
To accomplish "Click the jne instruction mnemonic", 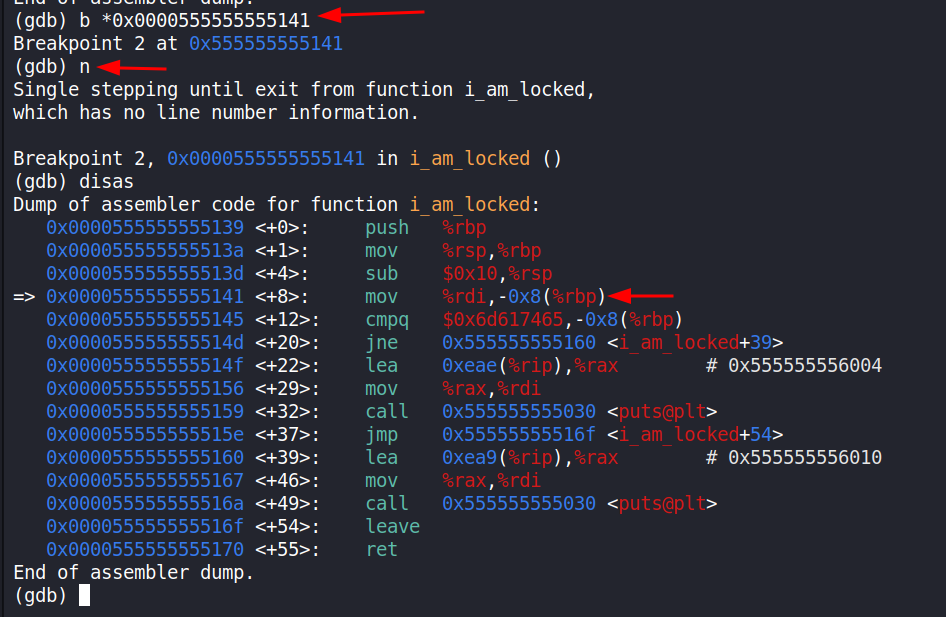I will click(381, 342).
